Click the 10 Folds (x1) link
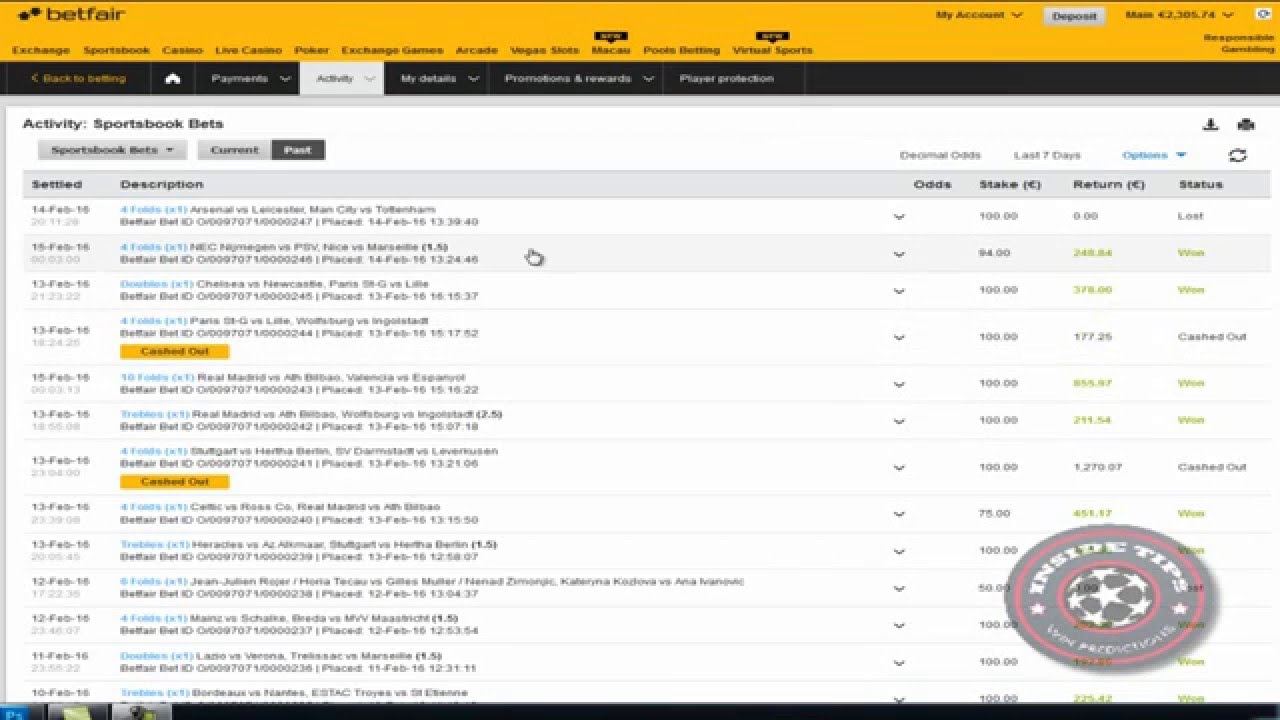Screen dimensions: 1280x720 point(157,377)
